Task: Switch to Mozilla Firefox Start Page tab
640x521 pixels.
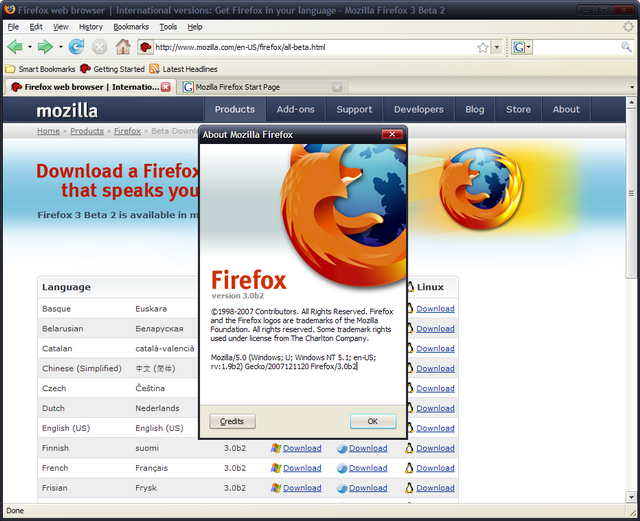Action: tap(261, 87)
